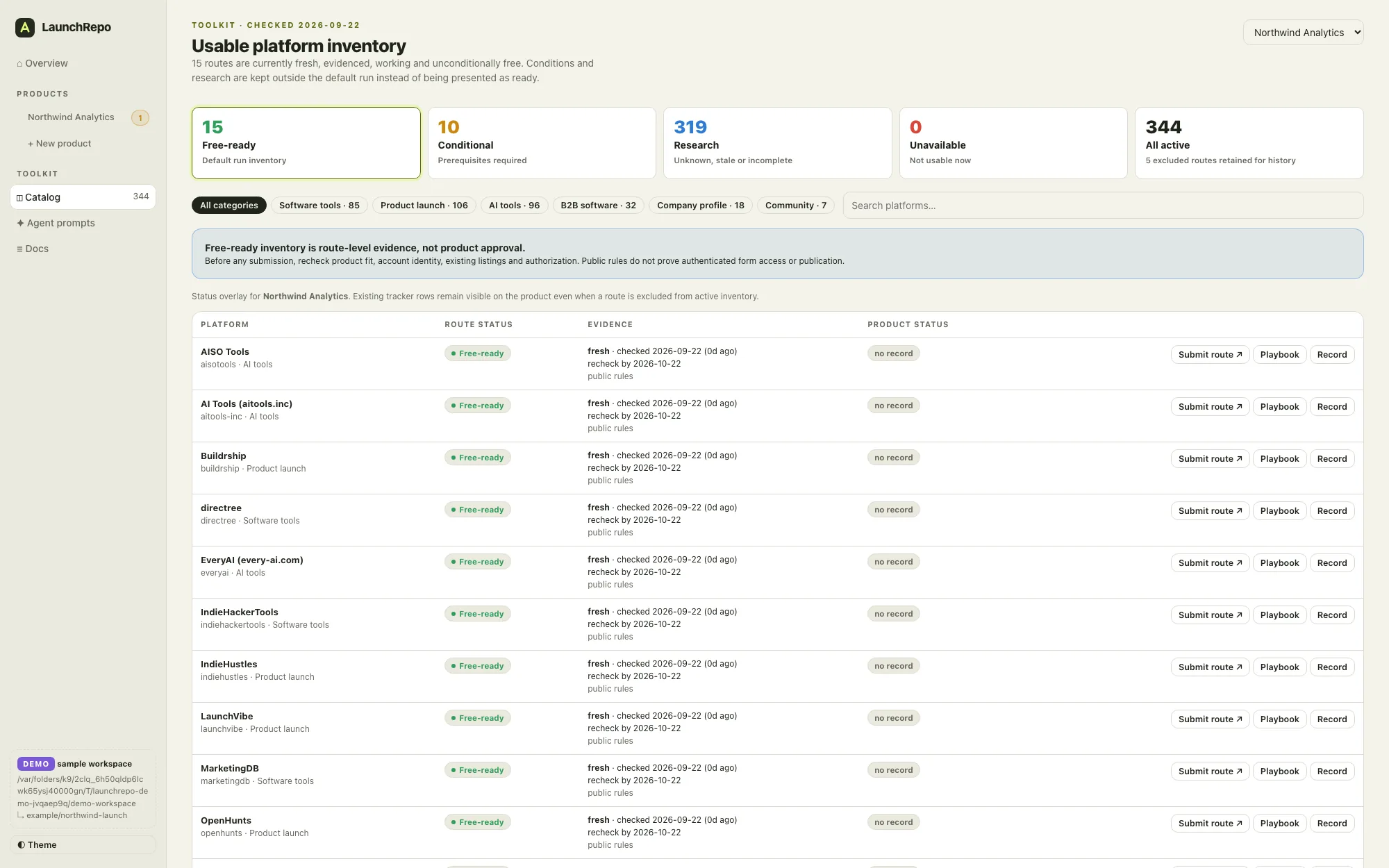This screenshot has width=1389, height=868.
Task: Open Submit route for LaunchVibe
Action: click(x=1210, y=719)
